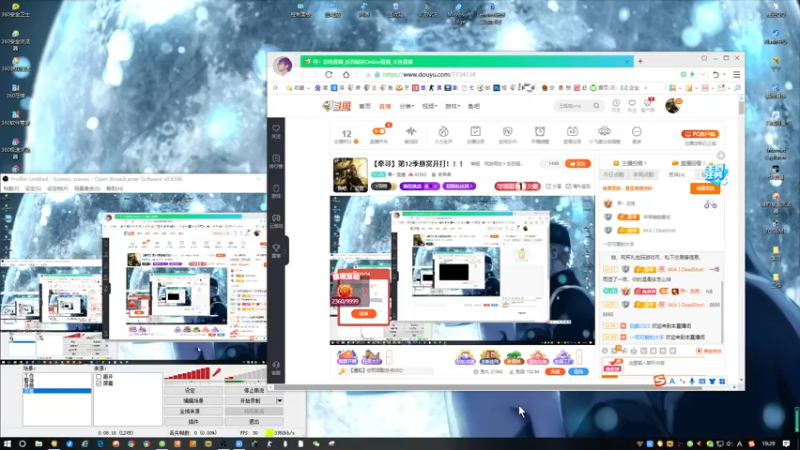Open a new browser tab with plus
Screen dimensions: 800x450
pyautogui.click(x=640, y=61)
